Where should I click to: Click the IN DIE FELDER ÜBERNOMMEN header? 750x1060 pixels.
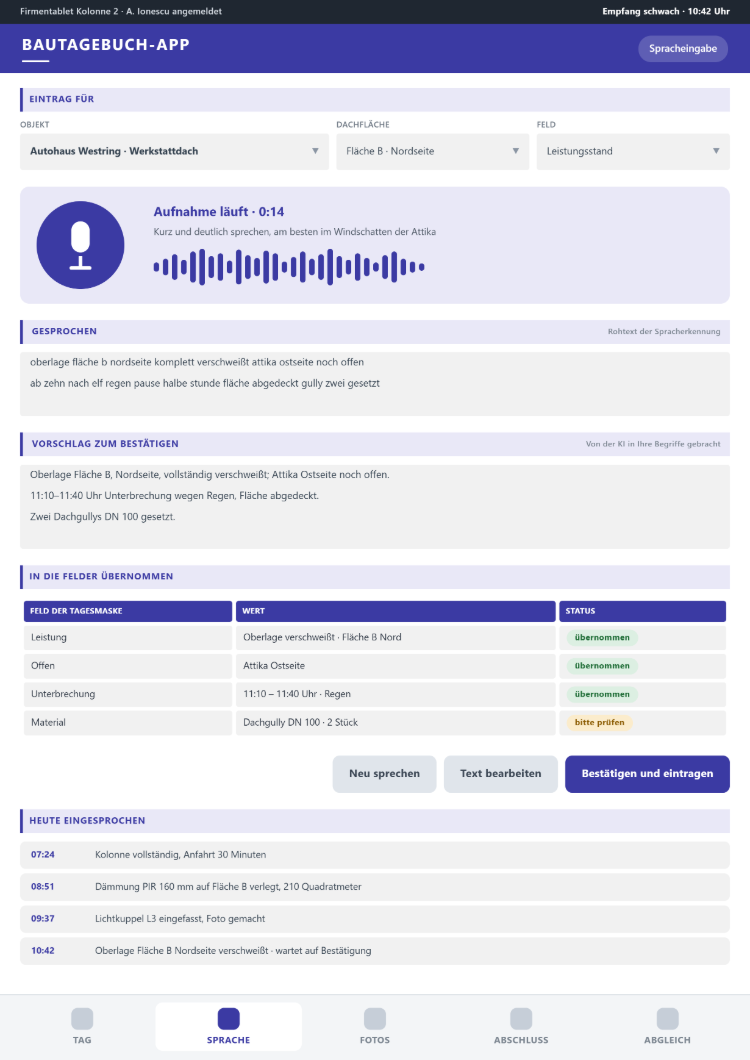(375, 577)
